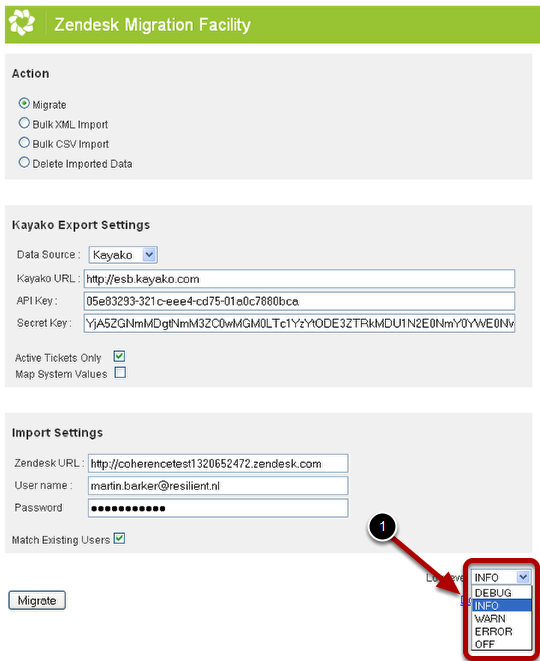Toggle Match Existing Users checkbox

120,539
